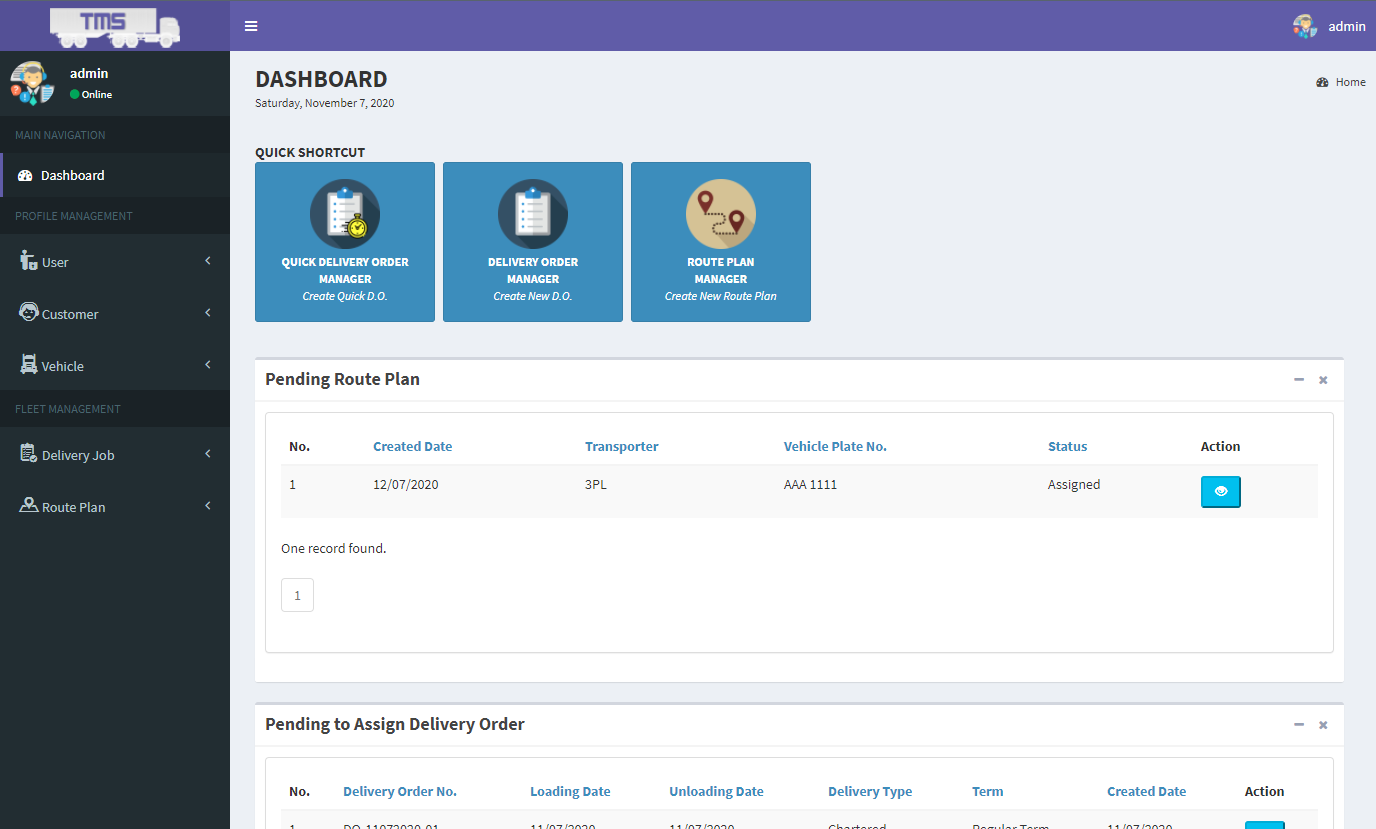Open Route Plan Manager shortcut
This screenshot has width=1376, height=829.
(721, 242)
